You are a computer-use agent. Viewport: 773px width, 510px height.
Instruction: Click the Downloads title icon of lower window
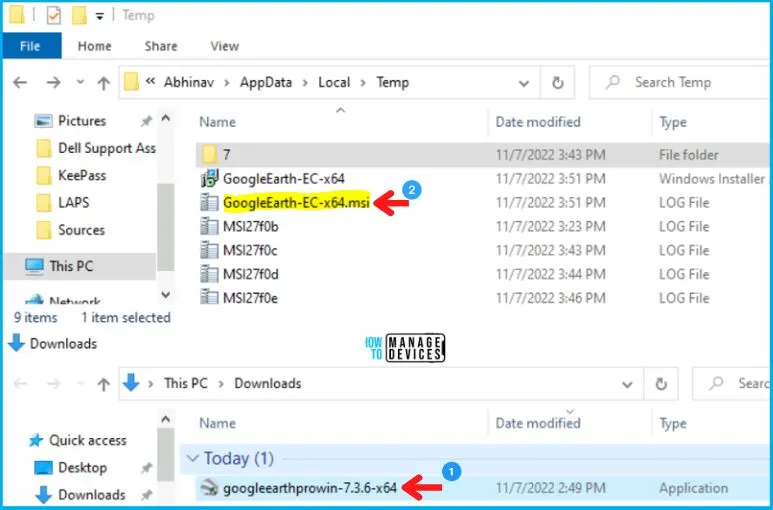click(x=16, y=343)
